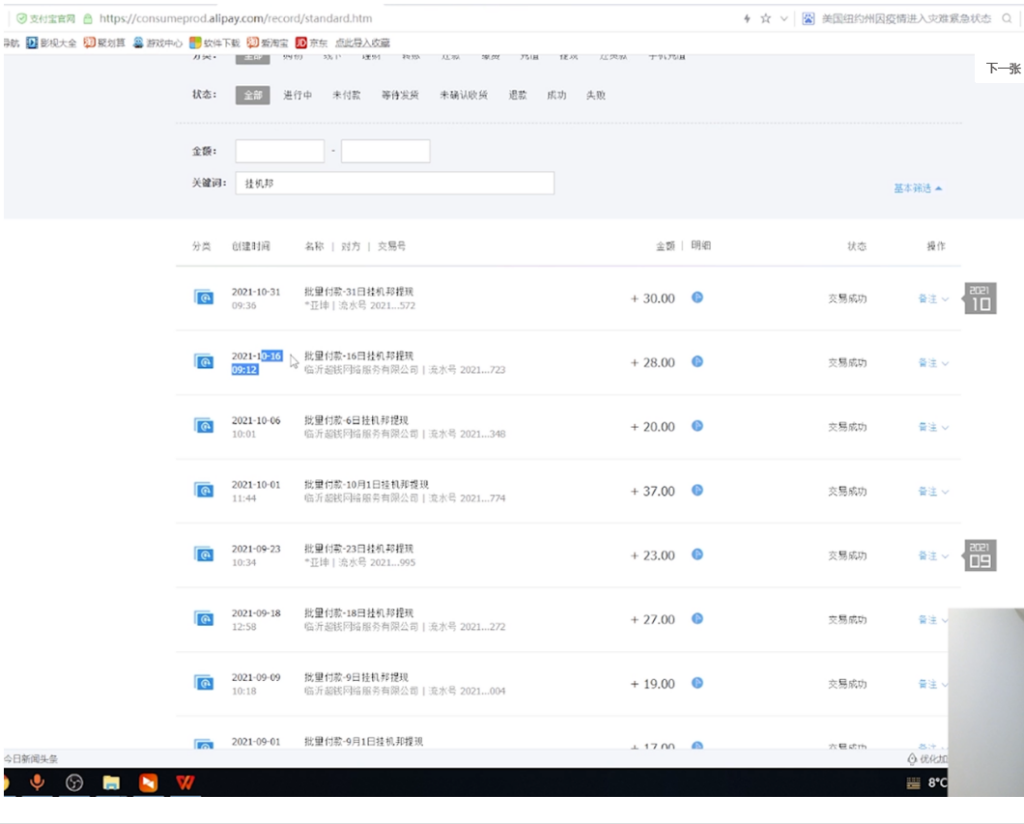Click the 下一张 next button

point(1002,69)
